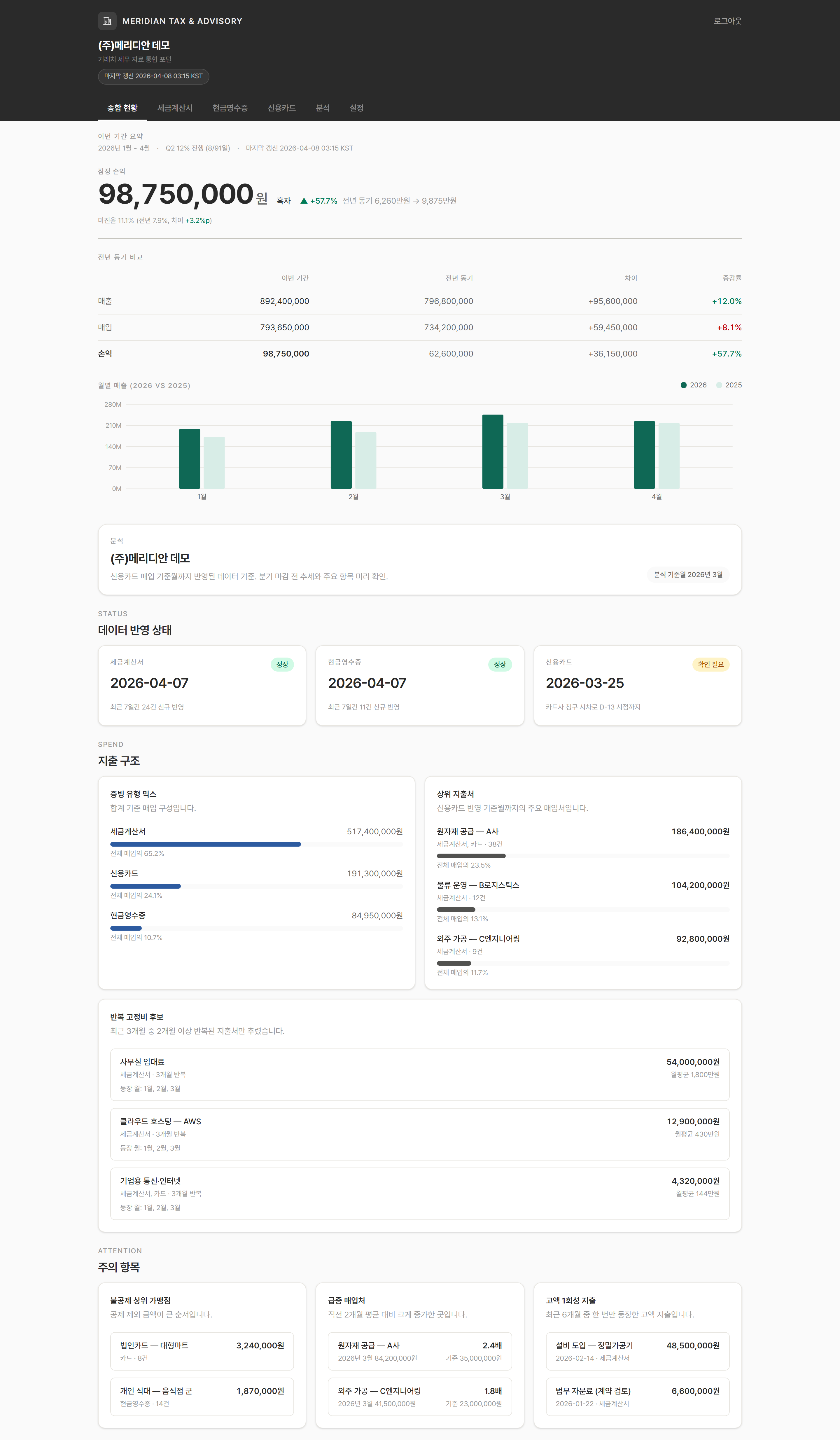Click the 로그아웃 link
The height and width of the screenshot is (1440, 840).
[727, 21]
